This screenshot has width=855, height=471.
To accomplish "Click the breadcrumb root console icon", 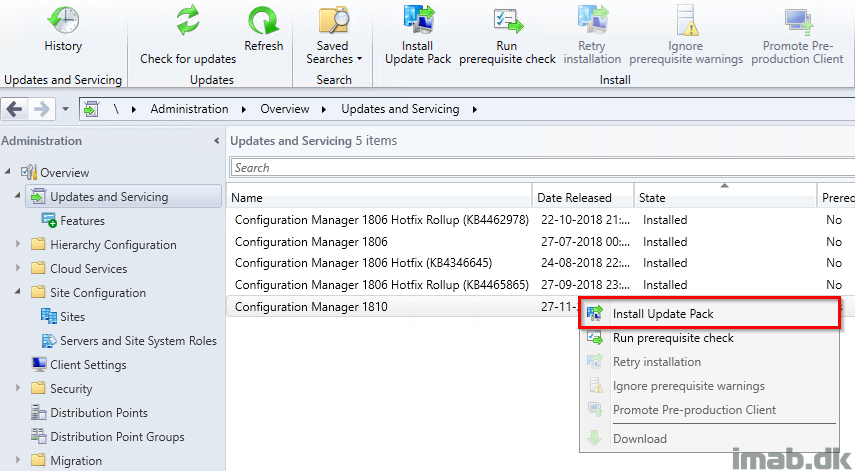I will 91,109.
